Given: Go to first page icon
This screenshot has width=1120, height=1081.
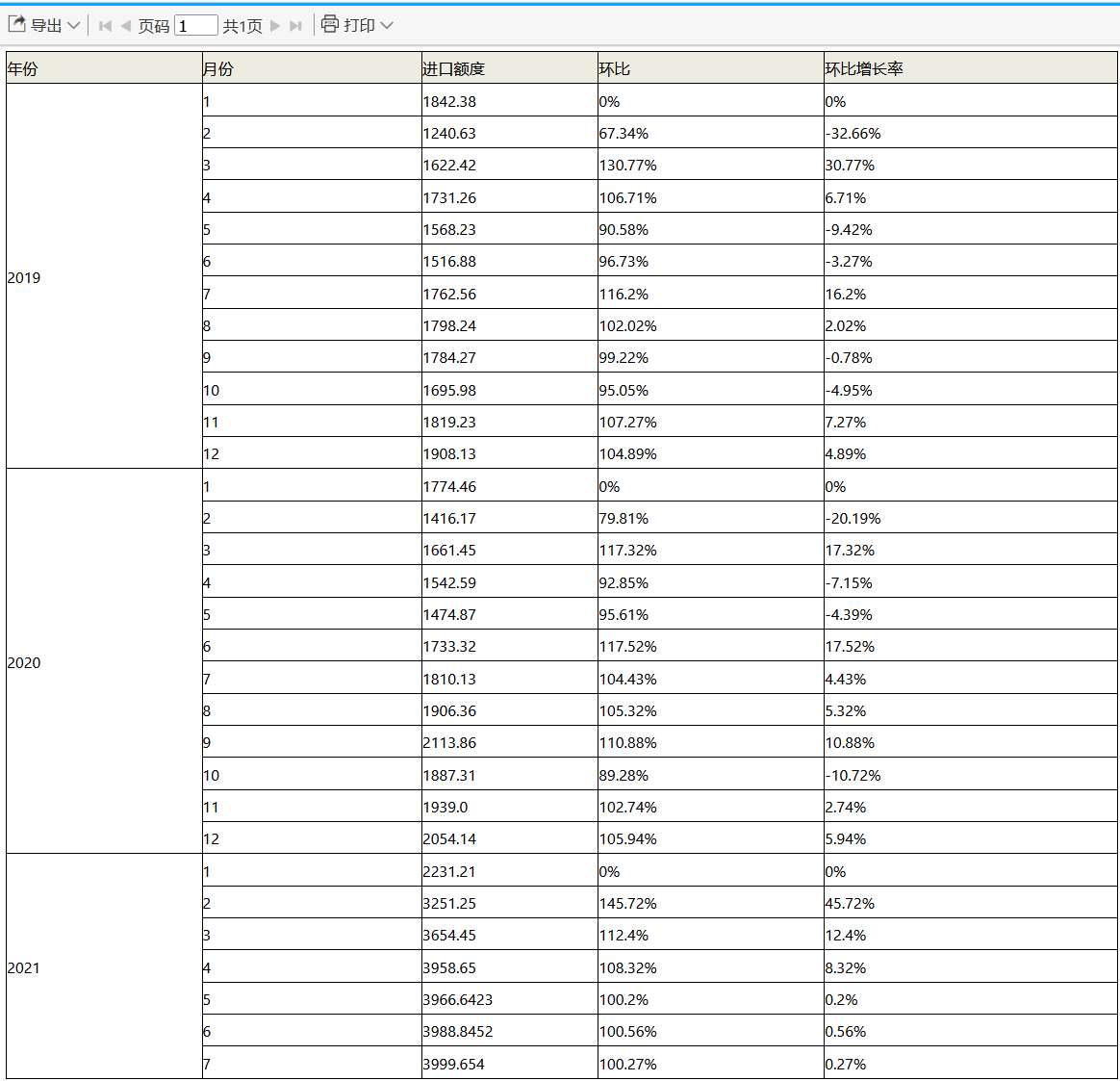Looking at the screenshot, I should point(106,26).
